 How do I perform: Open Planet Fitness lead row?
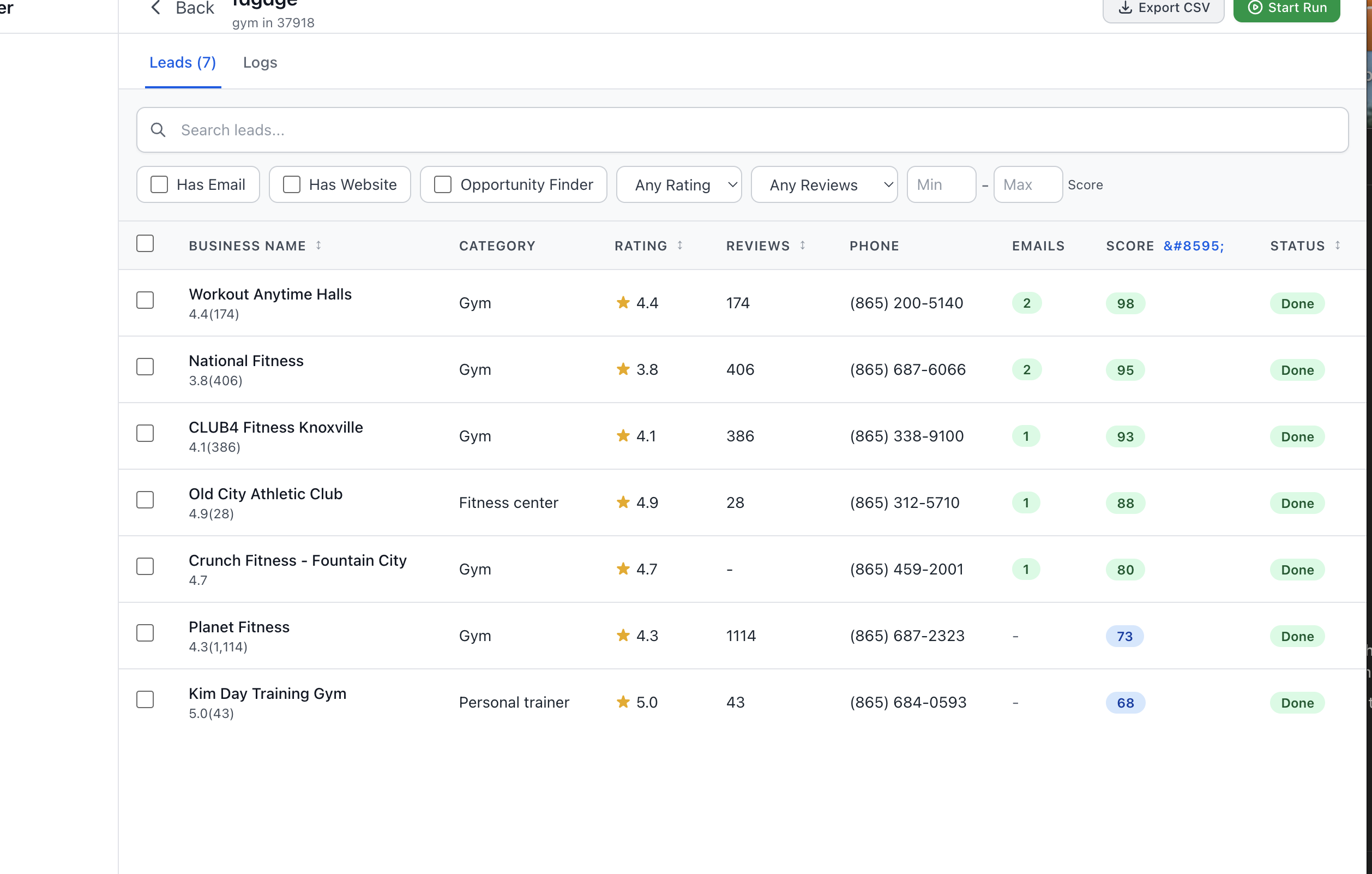(239, 627)
